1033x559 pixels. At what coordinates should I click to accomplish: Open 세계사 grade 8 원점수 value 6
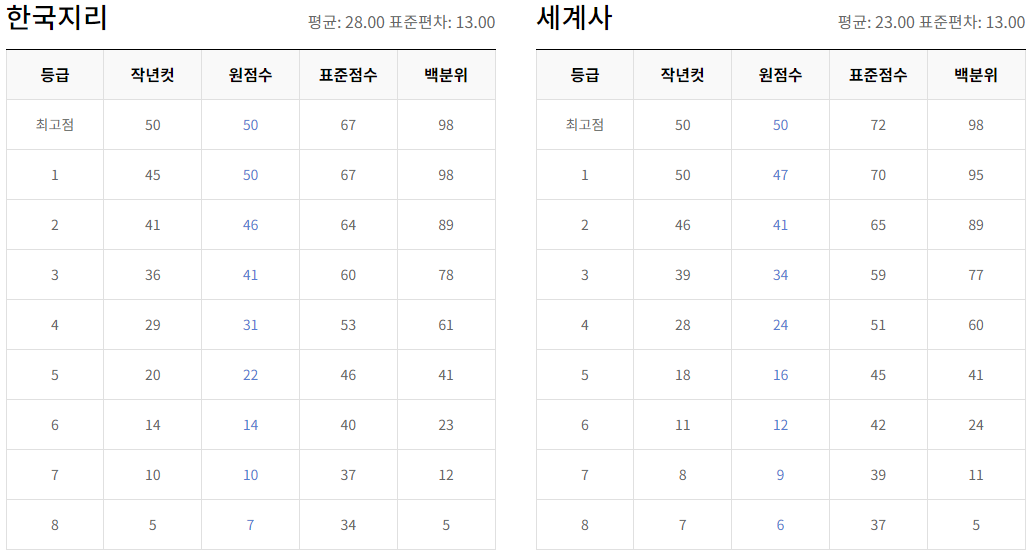pos(780,525)
